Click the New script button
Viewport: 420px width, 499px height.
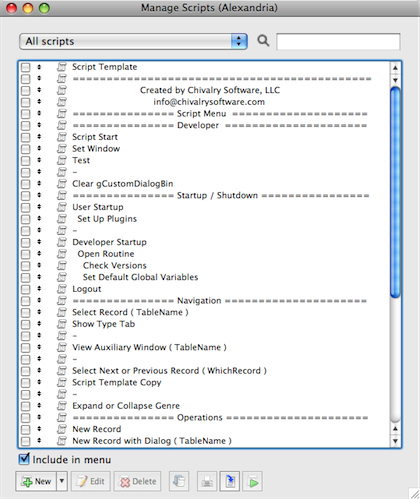(36, 481)
